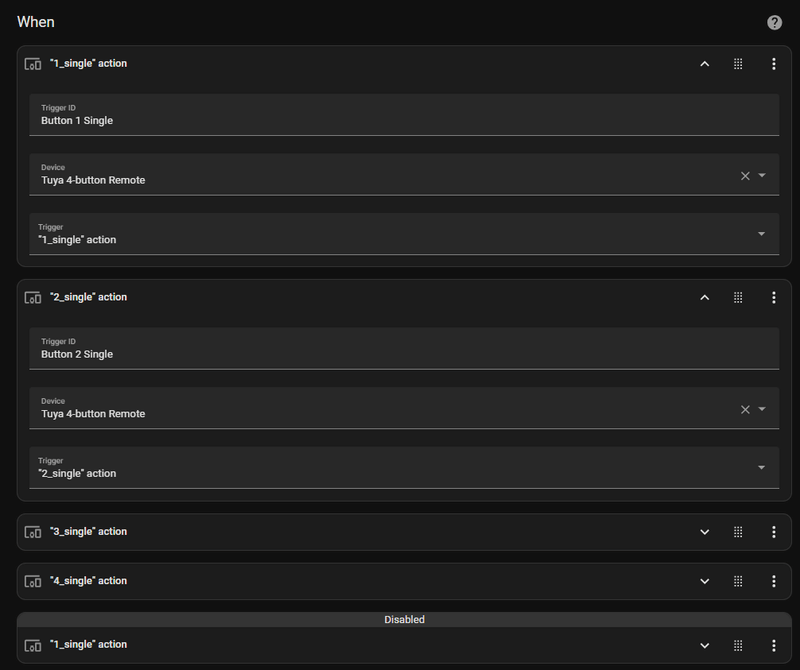Open the help icon beside When
This screenshot has width=800, height=670.
pos(774,22)
